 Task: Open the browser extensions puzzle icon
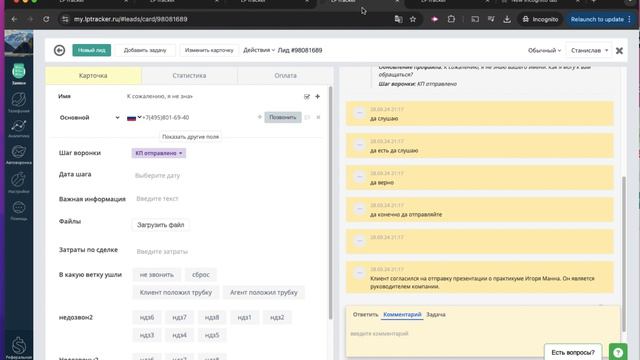click(x=451, y=19)
